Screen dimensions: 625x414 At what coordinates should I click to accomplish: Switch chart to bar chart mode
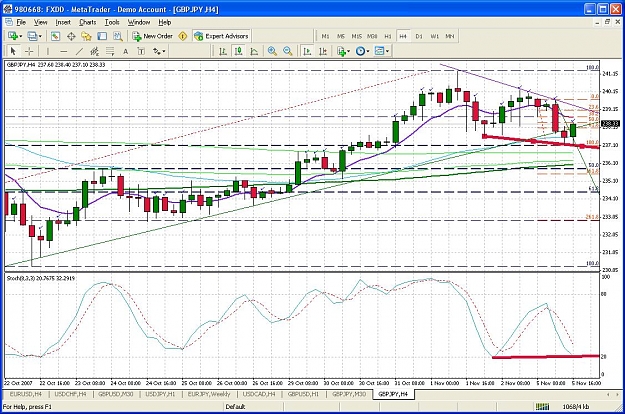pos(223,51)
